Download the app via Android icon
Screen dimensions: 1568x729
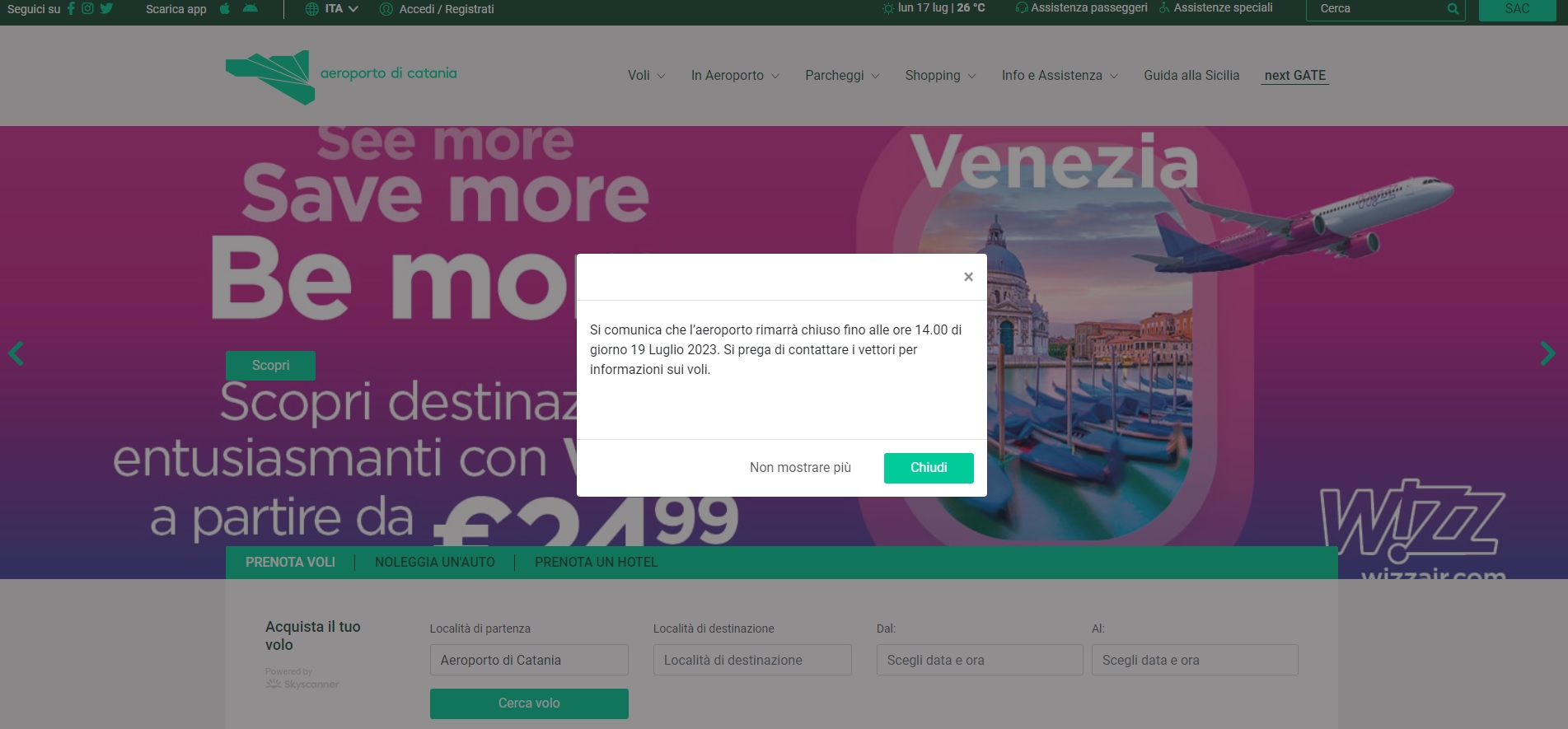point(250,8)
